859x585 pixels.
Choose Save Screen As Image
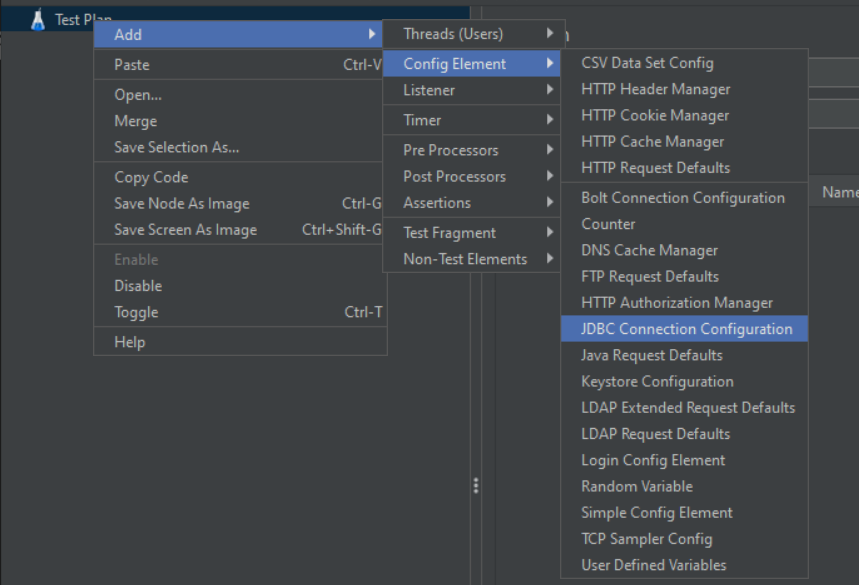coord(238,230)
